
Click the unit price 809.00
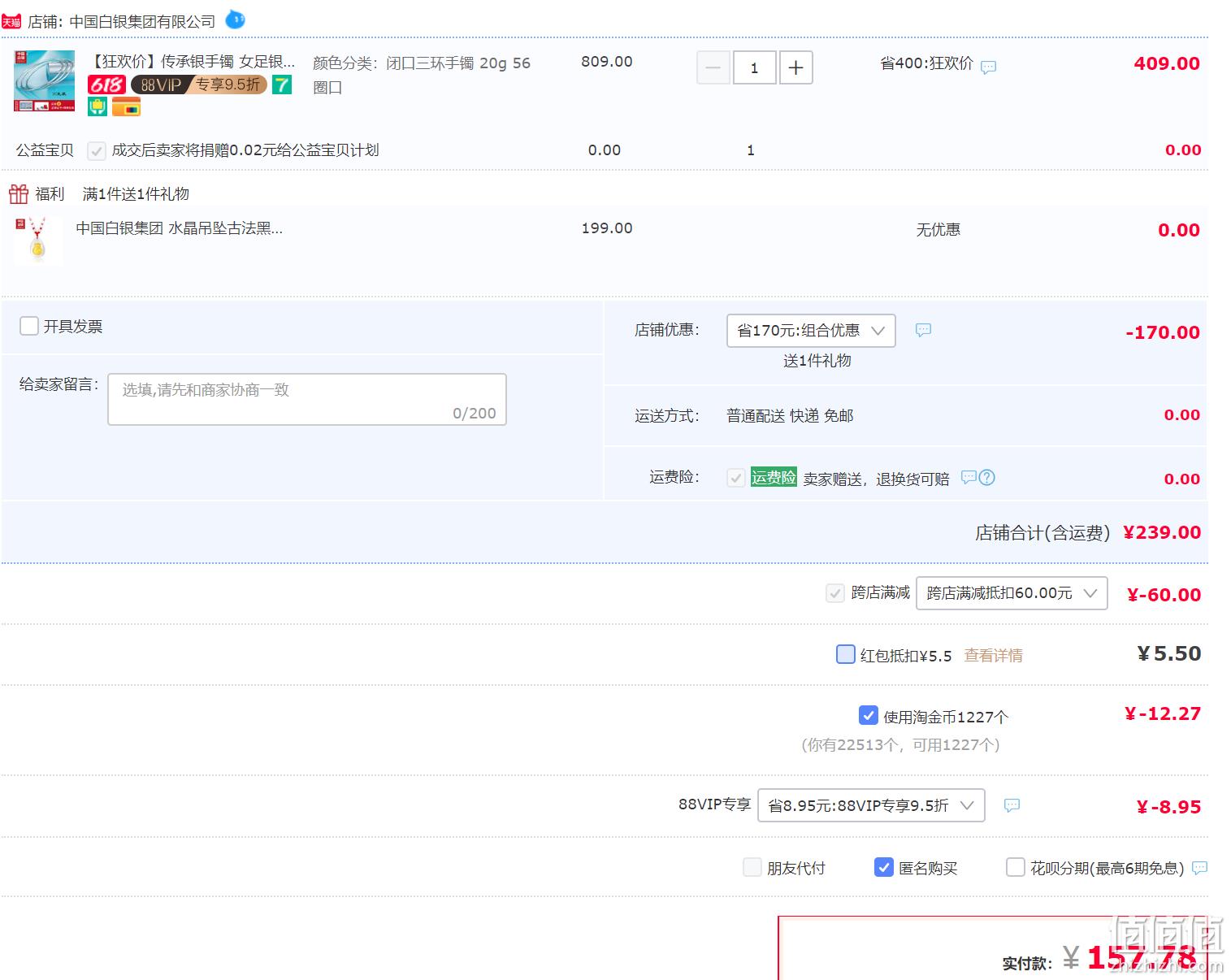click(607, 62)
